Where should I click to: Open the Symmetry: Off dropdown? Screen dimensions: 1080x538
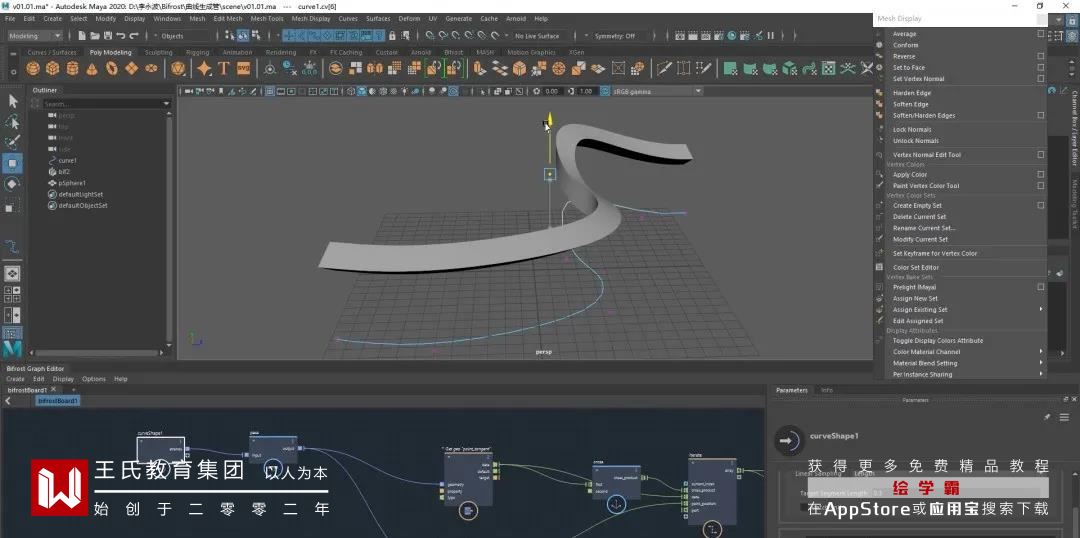coord(619,36)
